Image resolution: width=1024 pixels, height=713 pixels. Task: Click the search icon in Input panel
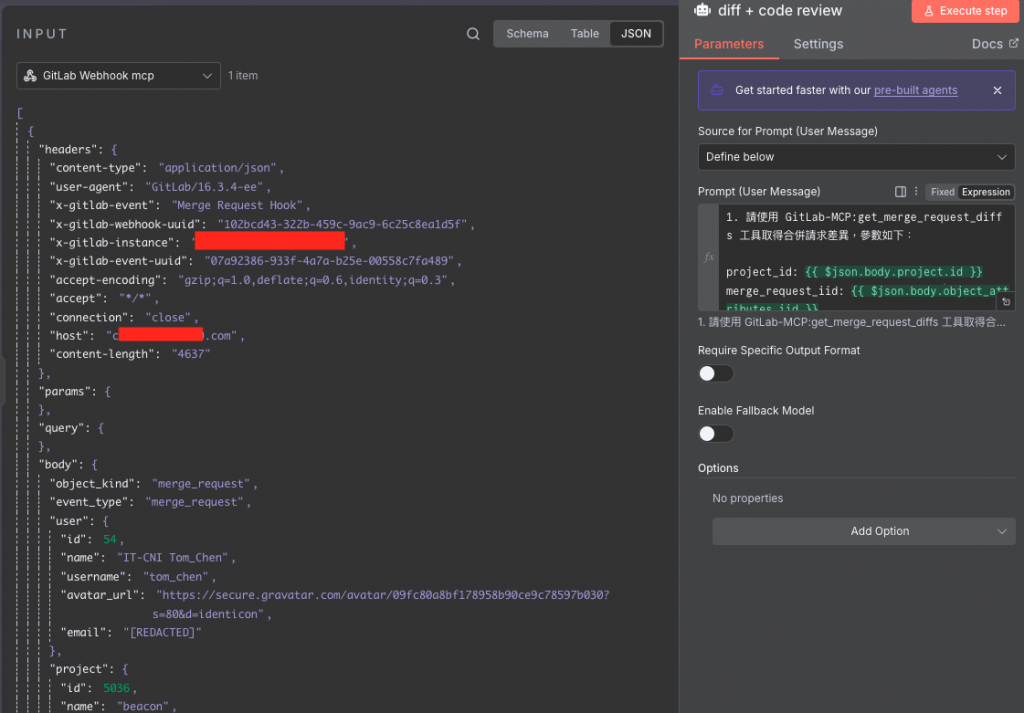473,34
